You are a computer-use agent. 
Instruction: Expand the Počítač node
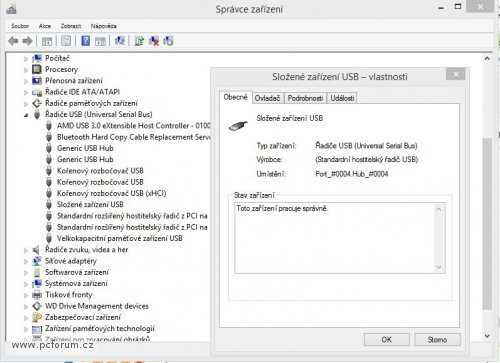tap(26, 59)
